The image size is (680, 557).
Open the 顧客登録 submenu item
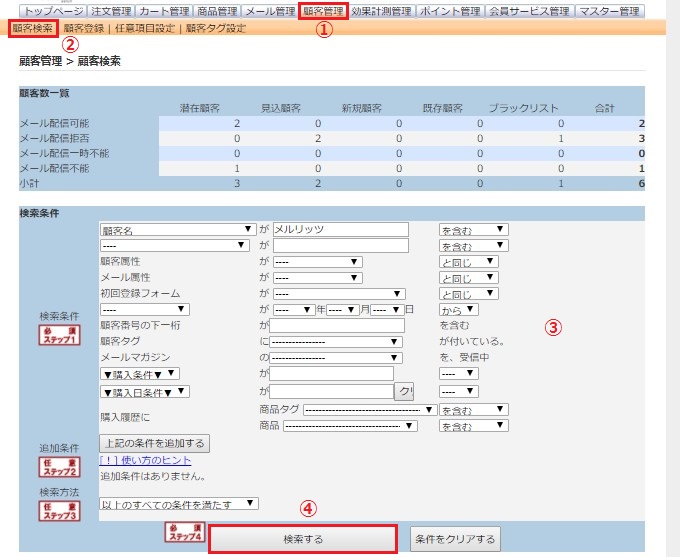tap(83, 28)
